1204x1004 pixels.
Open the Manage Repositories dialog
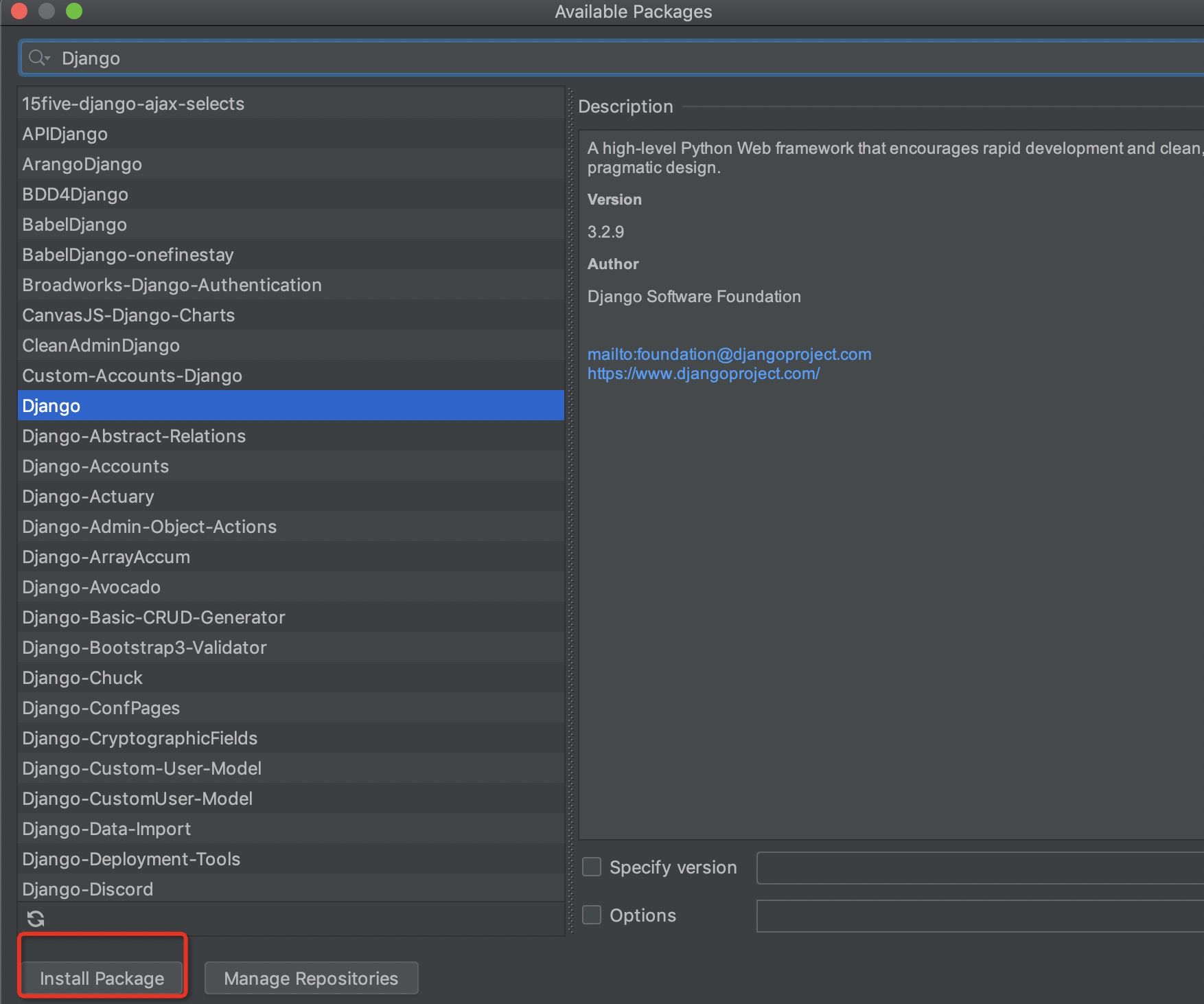311,978
